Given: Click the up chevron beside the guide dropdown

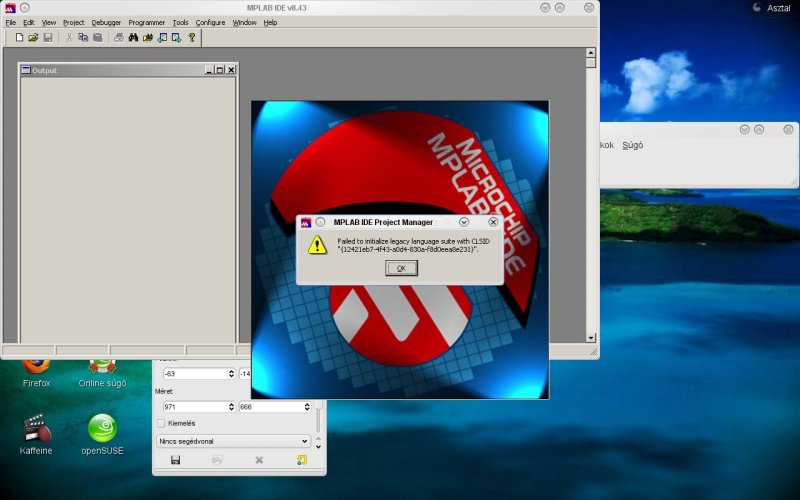Looking at the screenshot, I should point(319,438).
